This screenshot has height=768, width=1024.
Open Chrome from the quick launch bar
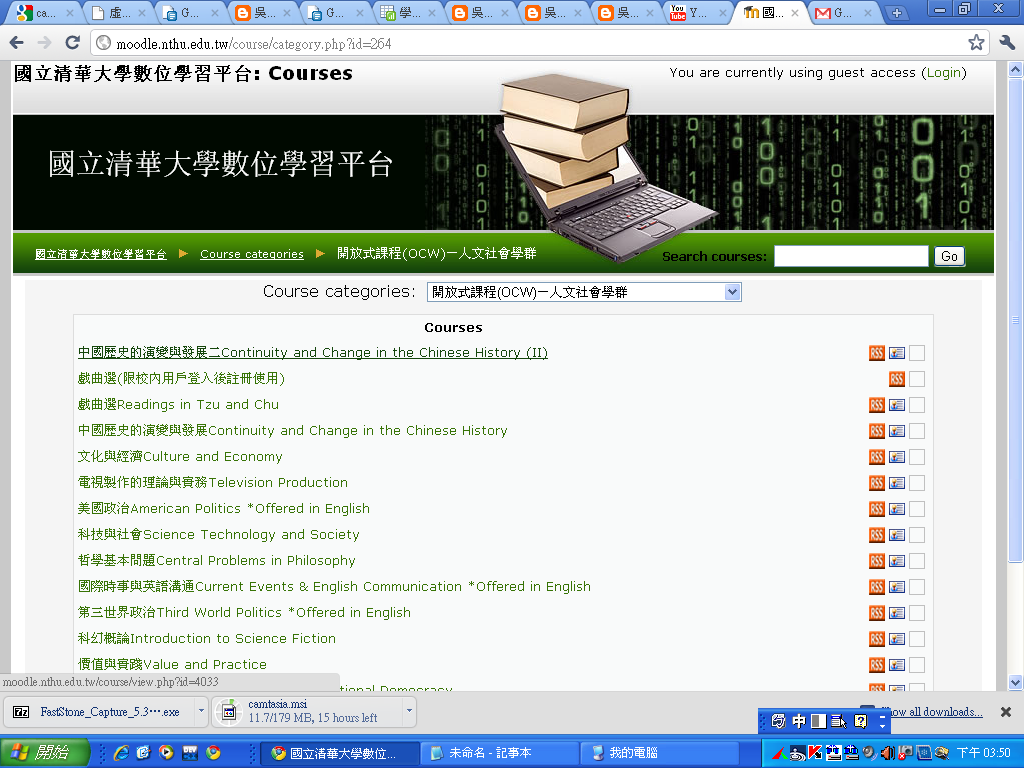coord(213,753)
